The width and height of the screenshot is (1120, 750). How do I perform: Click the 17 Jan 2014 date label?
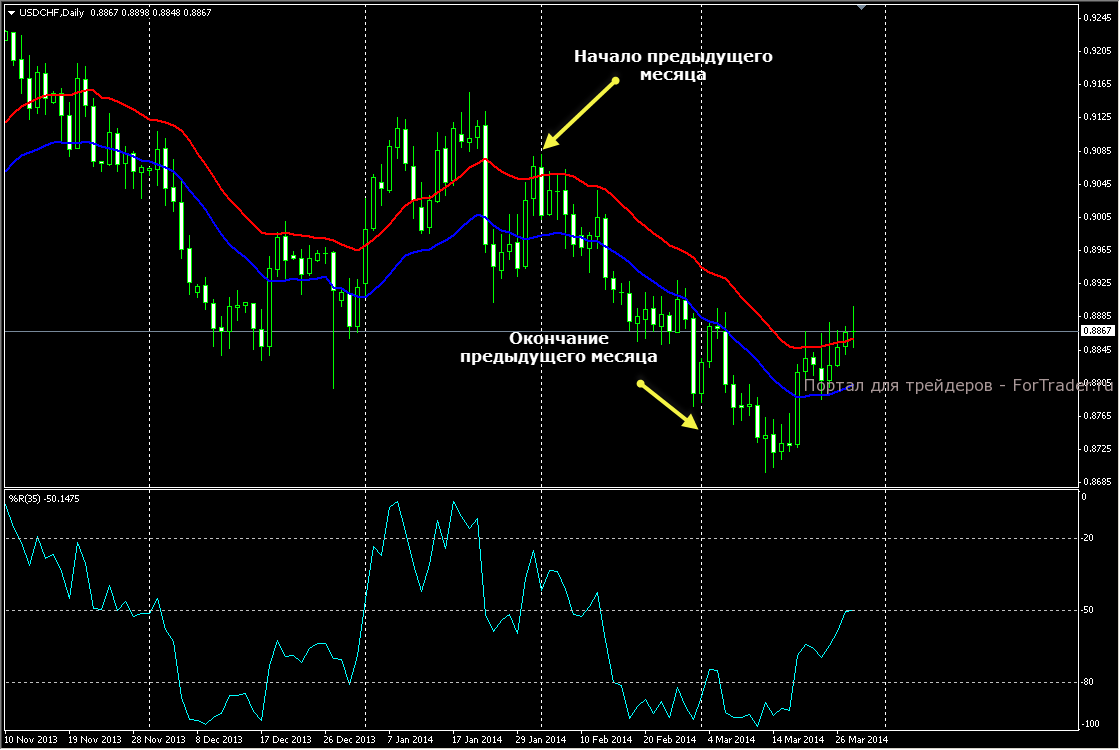pyautogui.click(x=477, y=739)
